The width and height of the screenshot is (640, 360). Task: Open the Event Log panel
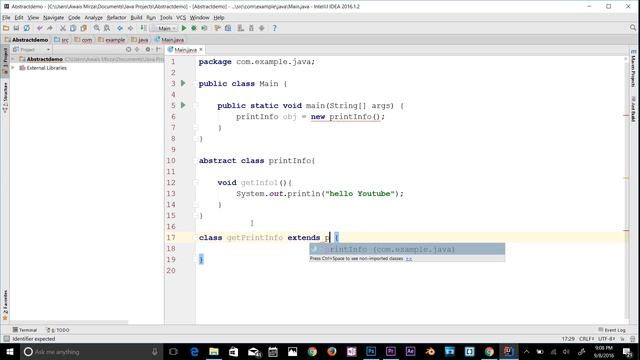pyautogui.click(x=612, y=330)
